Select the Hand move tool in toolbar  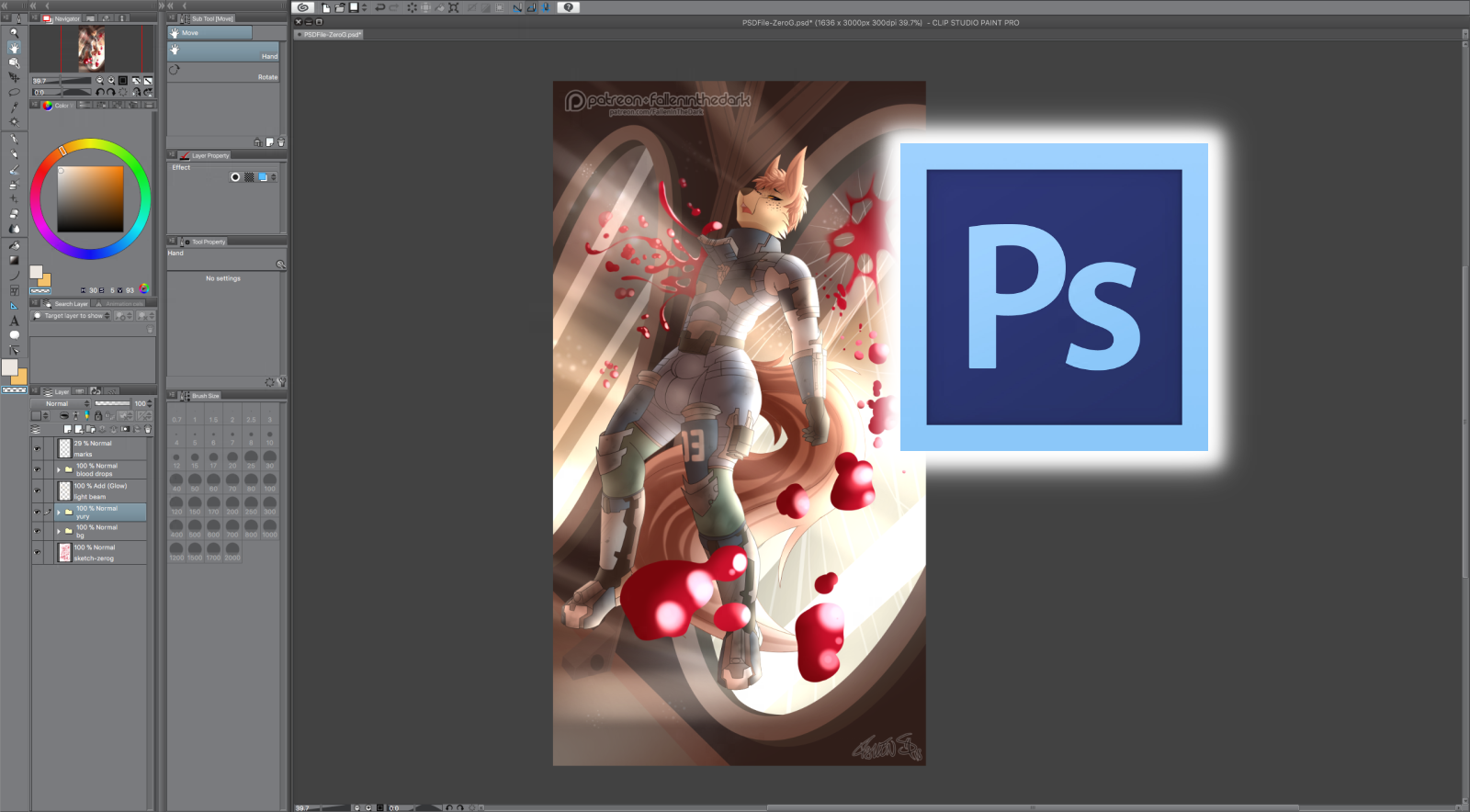click(x=14, y=48)
